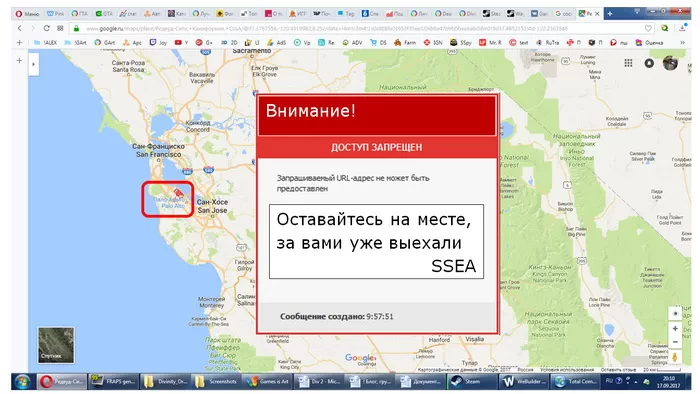This screenshot has width=700, height=394.
Task: Switch to Спутник satellite view thumbnail
Action: pyautogui.click(x=56, y=345)
